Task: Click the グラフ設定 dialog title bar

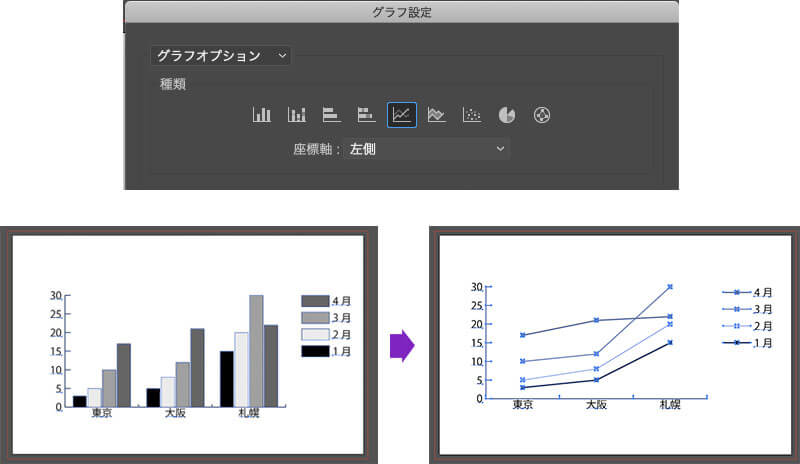Action: click(x=402, y=12)
